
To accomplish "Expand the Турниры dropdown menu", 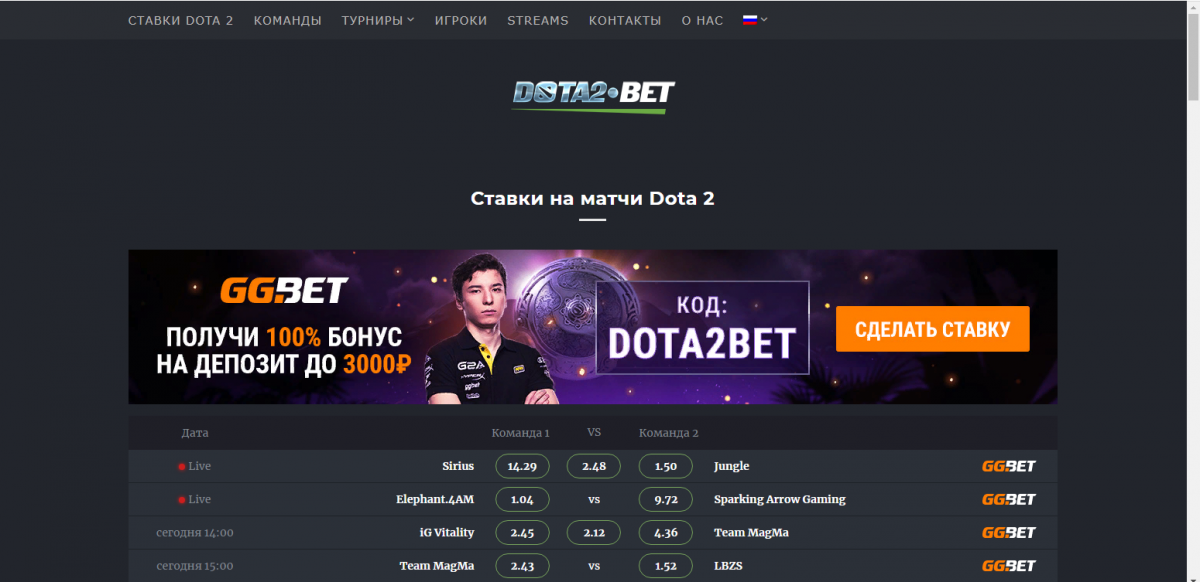I will pos(378,20).
